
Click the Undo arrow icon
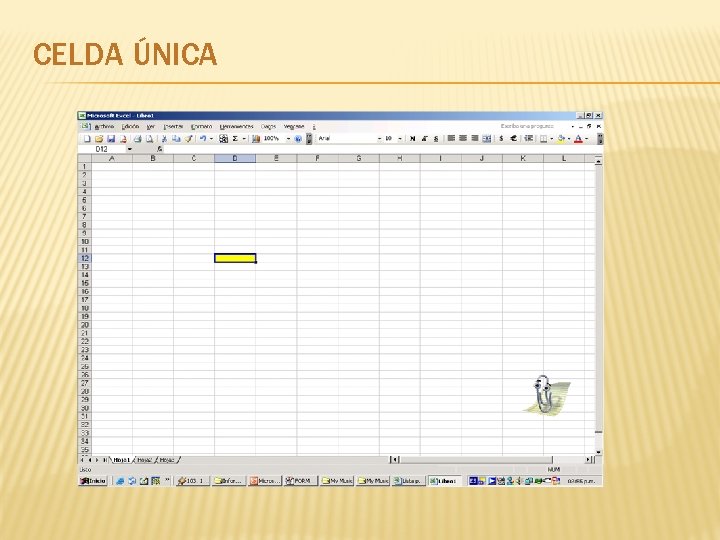point(202,139)
